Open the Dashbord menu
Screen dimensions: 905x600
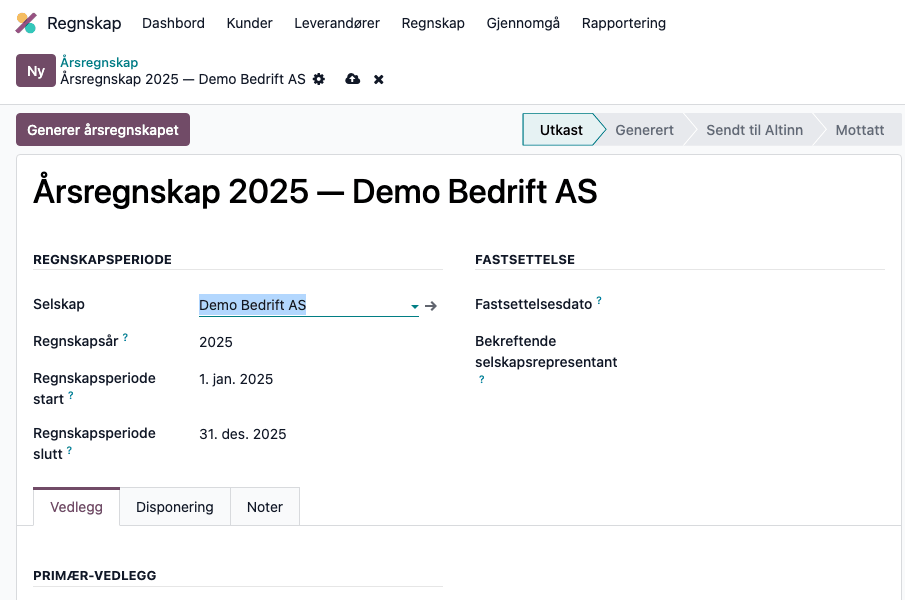(x=173, y=23)
